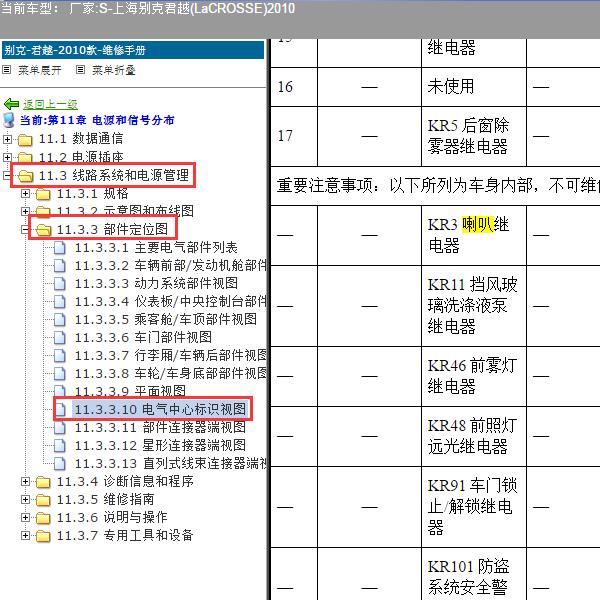Click the folder icon for 11.3.6 说明与操作
This screenshot has width=600, height=600.
click(43, 518)
